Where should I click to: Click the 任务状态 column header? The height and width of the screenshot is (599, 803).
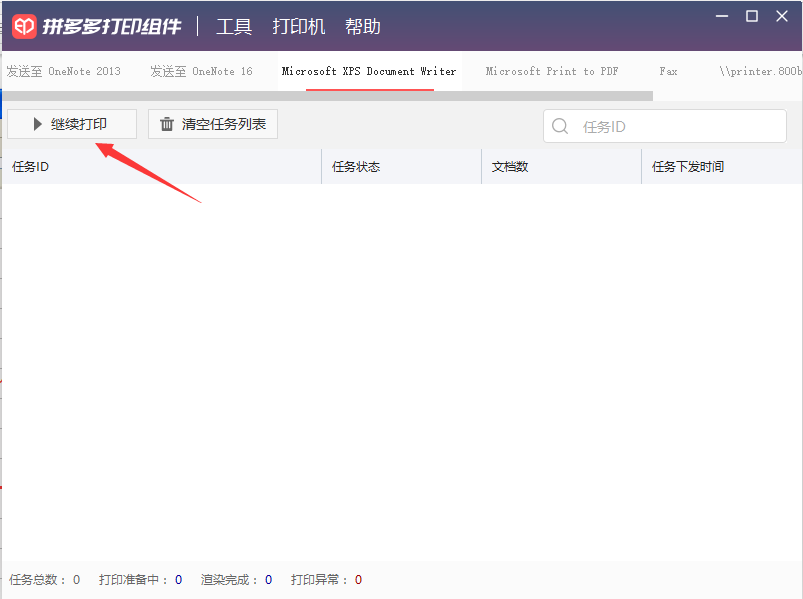402,166
